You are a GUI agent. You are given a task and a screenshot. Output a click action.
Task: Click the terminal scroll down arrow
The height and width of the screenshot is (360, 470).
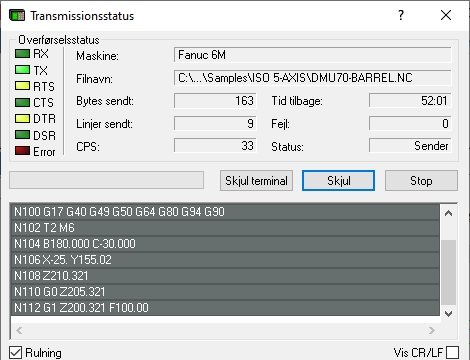[x=449, y=314]
